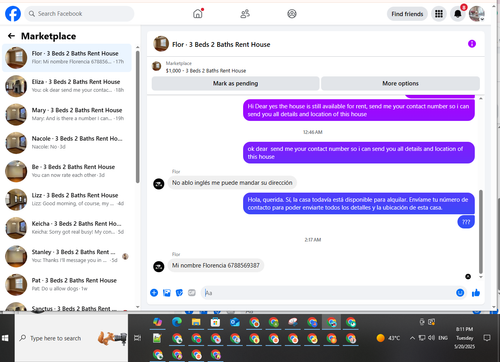500x362 pixels.
Task: Click the Marketplace listing thumbnail in the chat
Action: (x=157, y=66)
